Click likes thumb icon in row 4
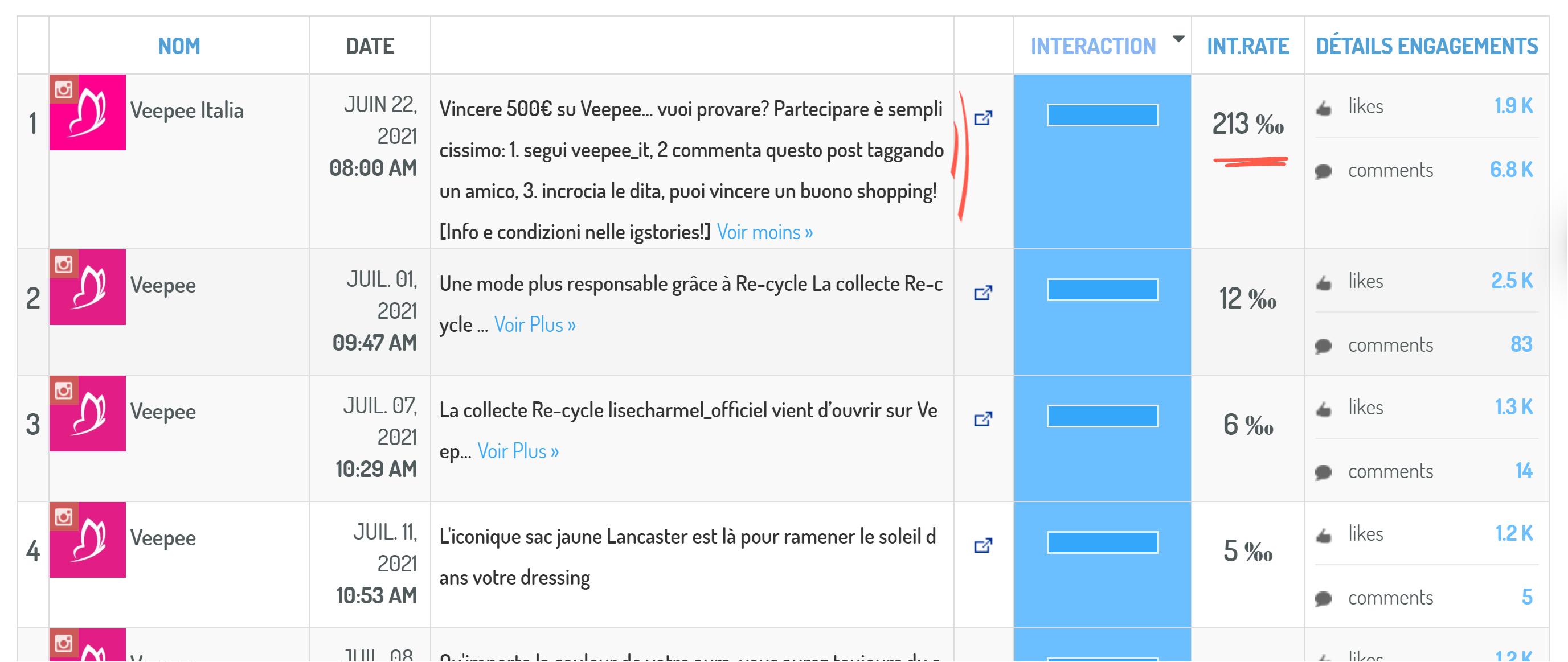Image resolution: width=1568 pixels, height=662 pixels. [x=1323, y=536]
